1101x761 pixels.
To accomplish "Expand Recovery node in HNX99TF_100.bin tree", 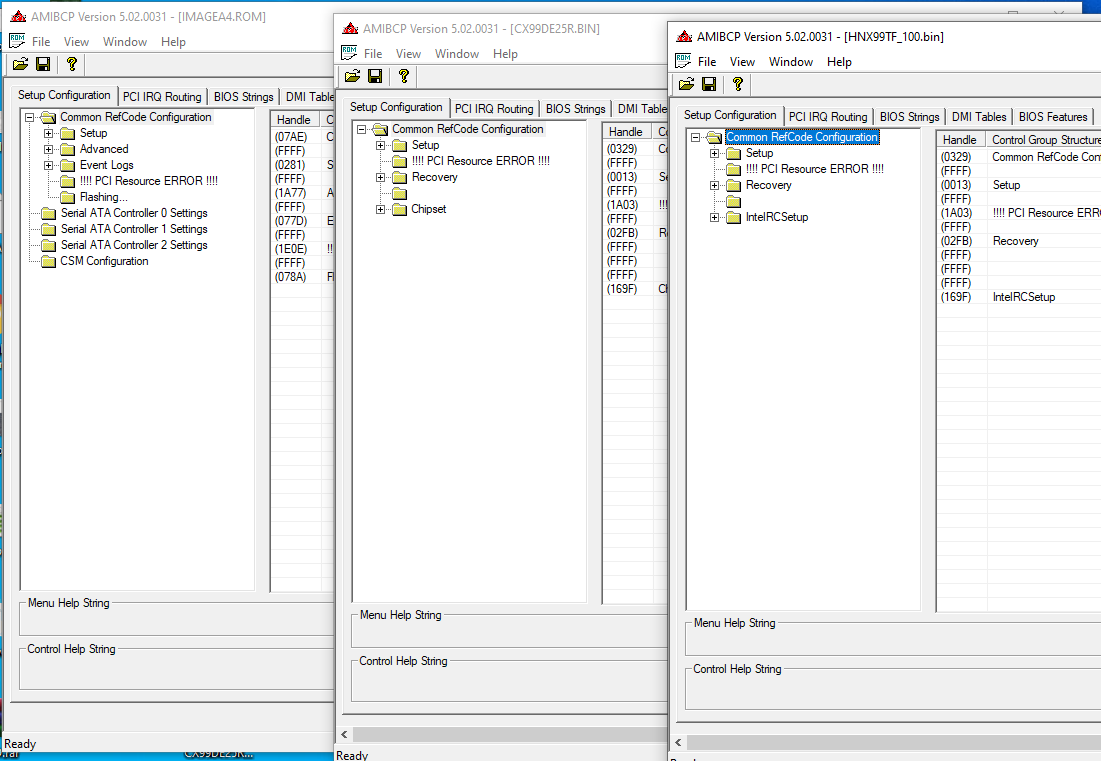I will coord(715,185).
